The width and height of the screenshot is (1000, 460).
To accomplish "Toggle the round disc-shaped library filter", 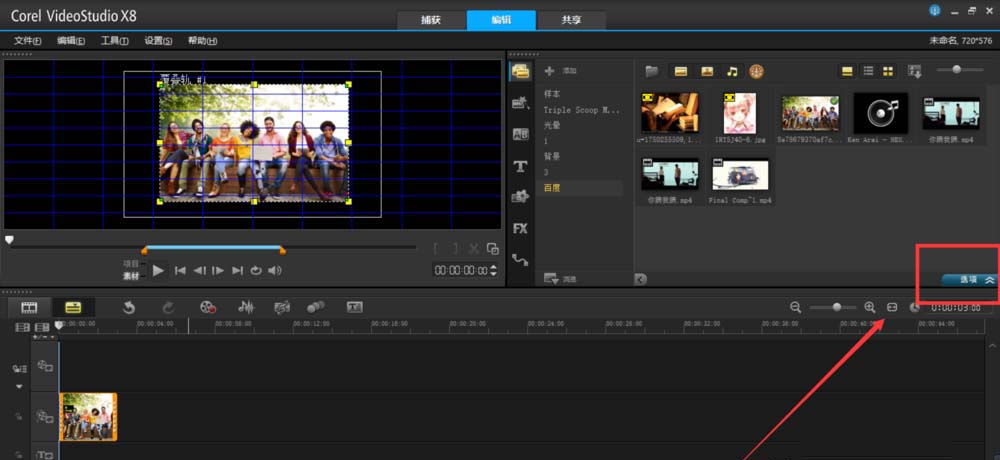I will click(x=756, y=71).
